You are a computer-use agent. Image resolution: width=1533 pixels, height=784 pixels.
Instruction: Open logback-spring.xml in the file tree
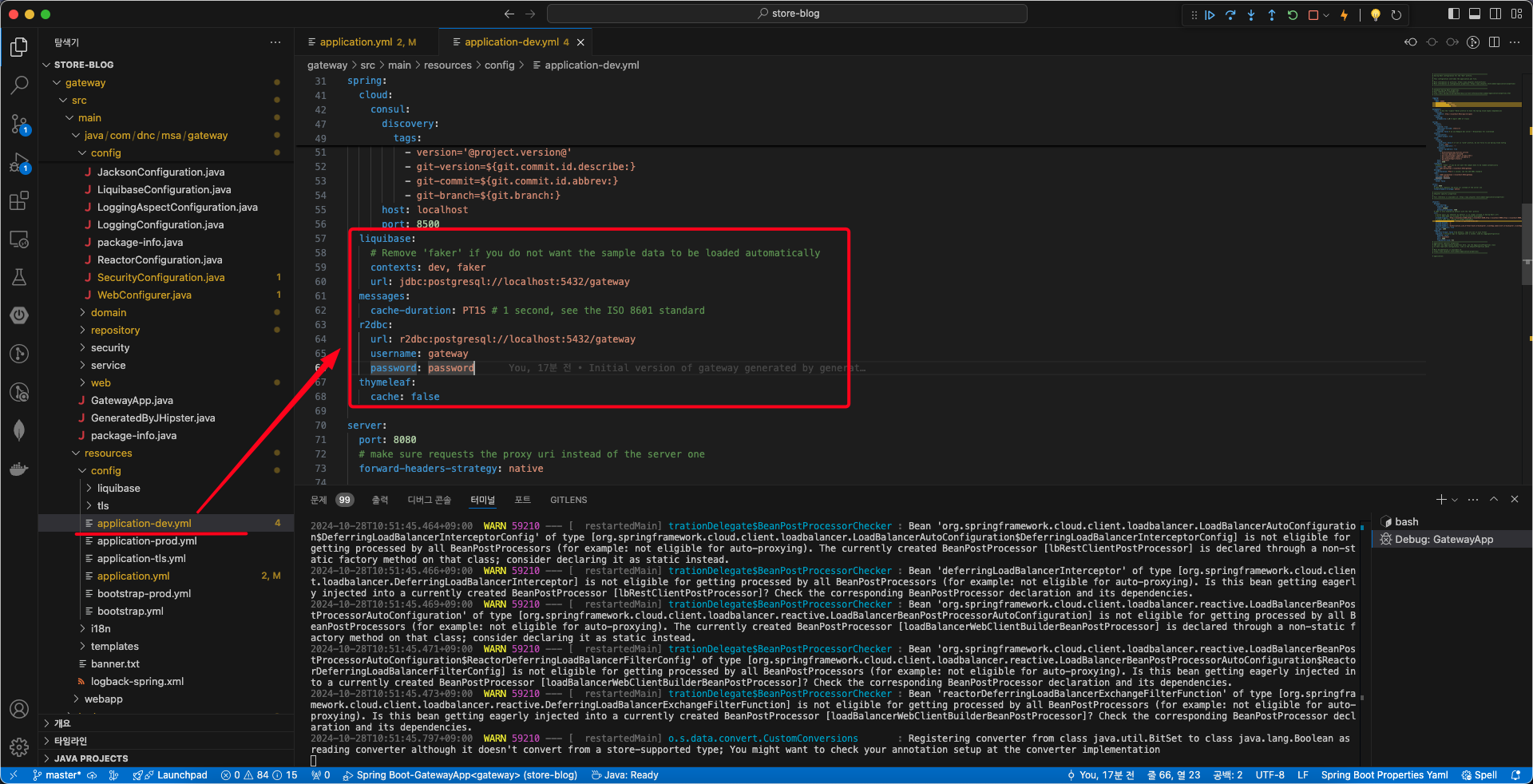[x=137, y=681]
